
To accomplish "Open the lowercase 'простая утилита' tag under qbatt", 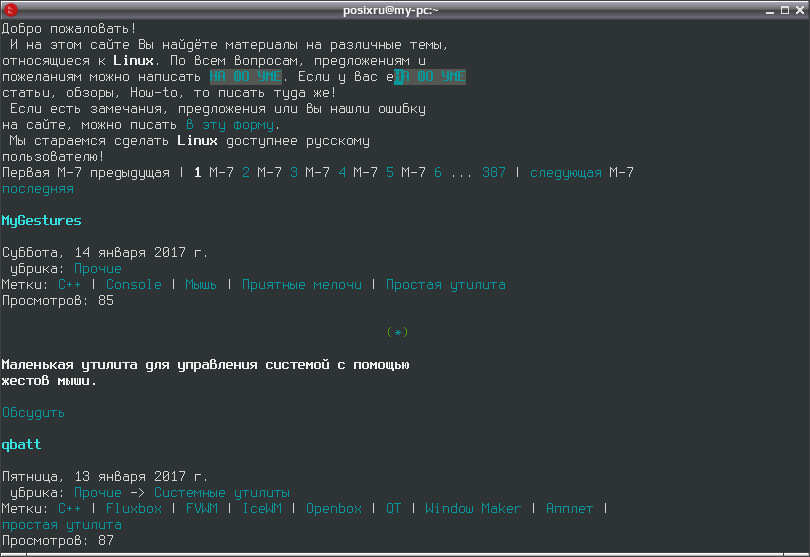I will click(x=61, y=525).
